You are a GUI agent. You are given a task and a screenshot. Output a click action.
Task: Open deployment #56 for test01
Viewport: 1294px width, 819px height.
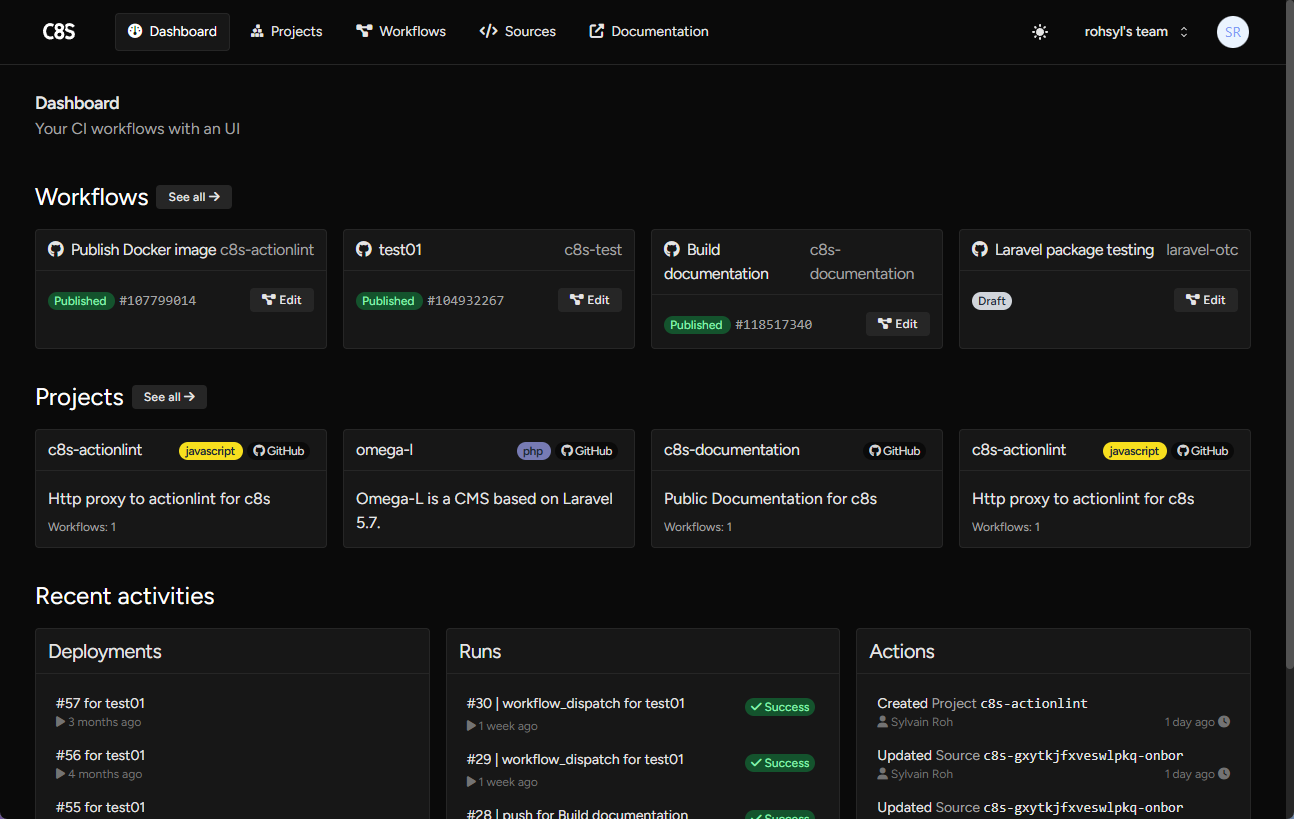click(x=100, y=755)
